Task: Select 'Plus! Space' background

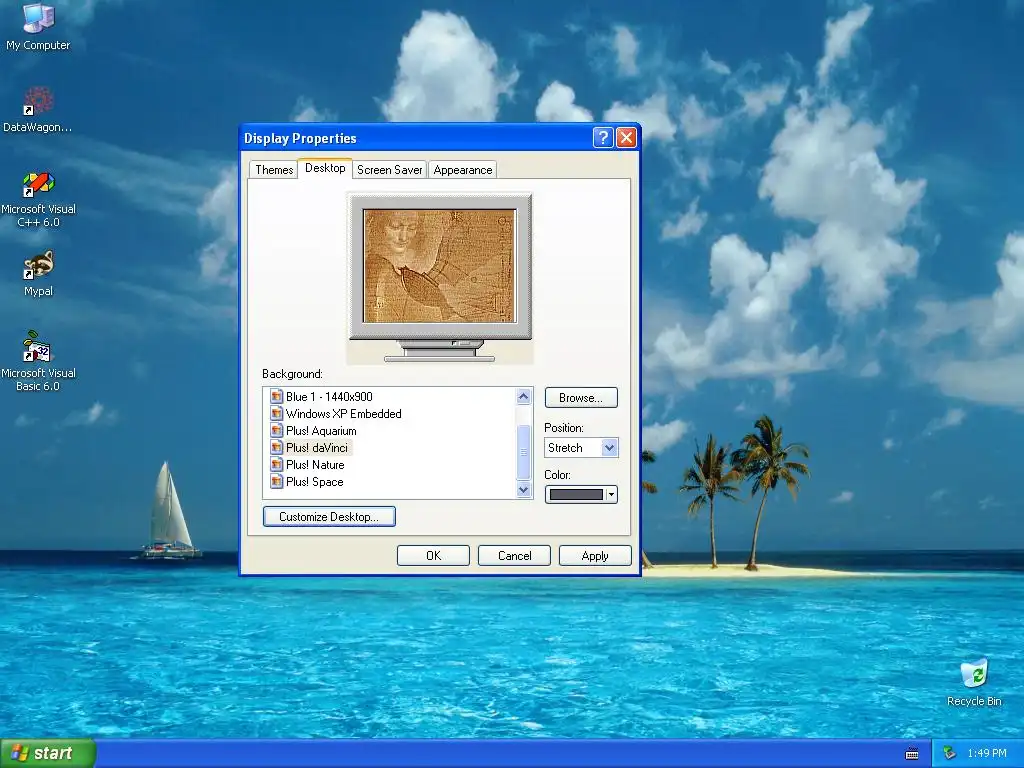Action: [314, 481]
